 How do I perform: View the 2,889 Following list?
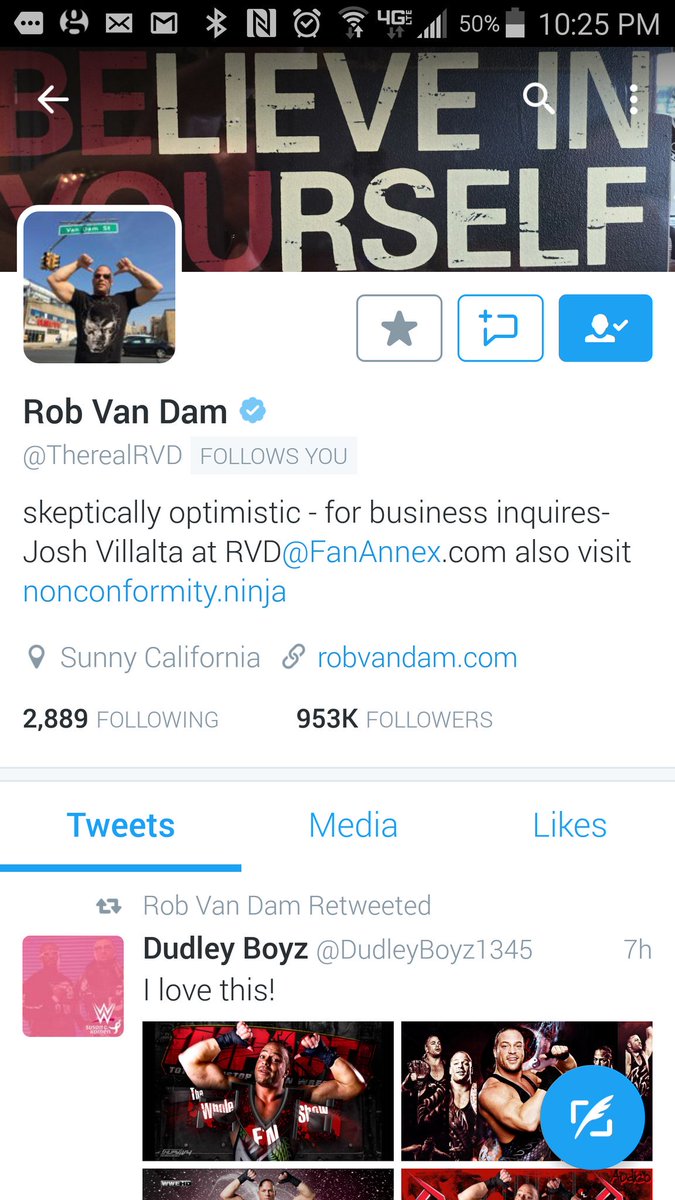tap(120, 719)
